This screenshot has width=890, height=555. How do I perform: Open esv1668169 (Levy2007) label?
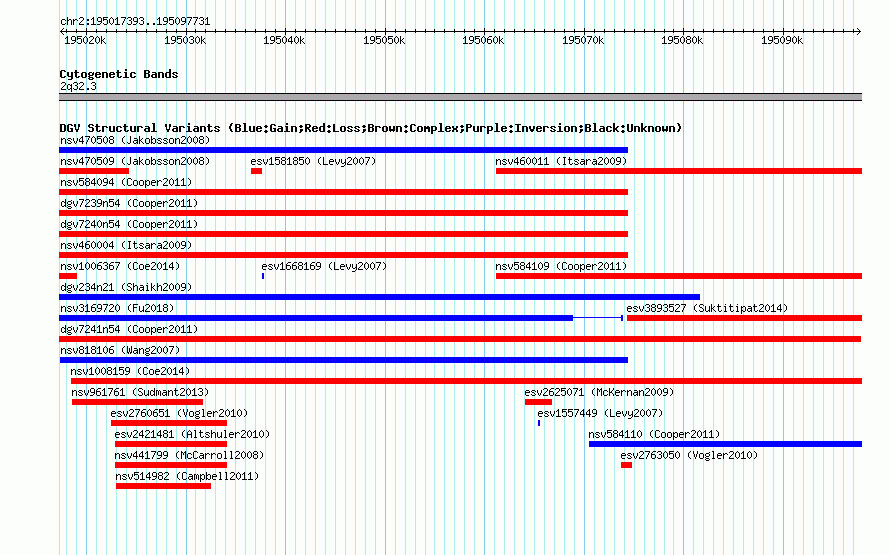coord(324,266)
